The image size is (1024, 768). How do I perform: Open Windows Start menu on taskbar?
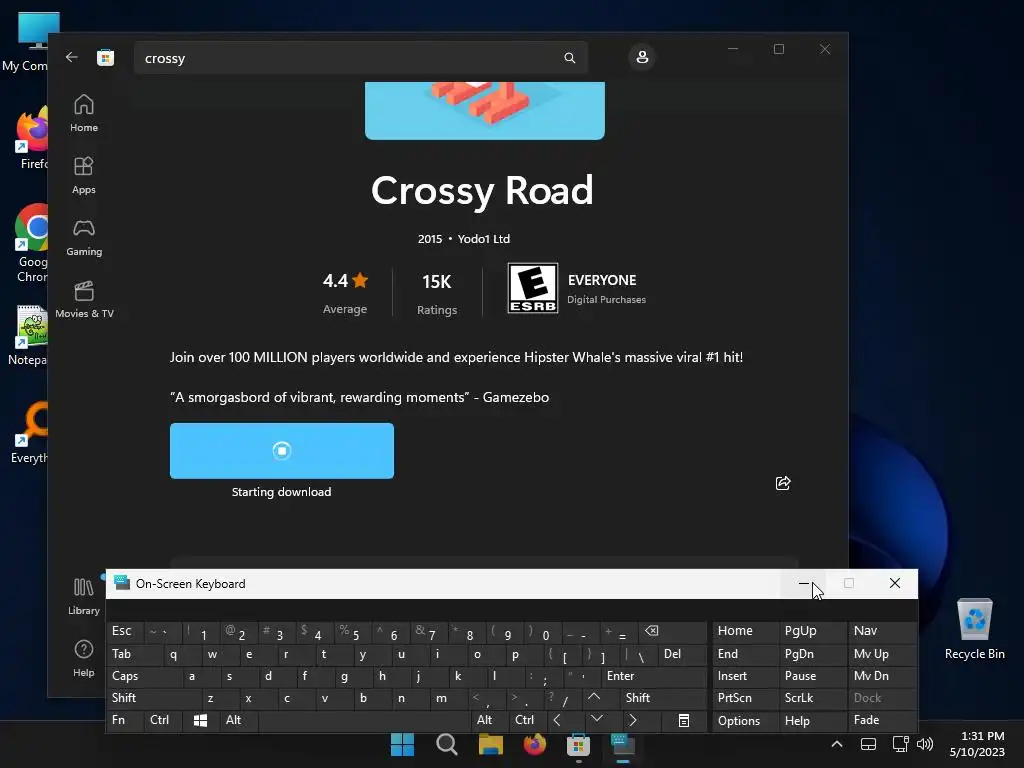pyautogui.click(x=402, y=744)
